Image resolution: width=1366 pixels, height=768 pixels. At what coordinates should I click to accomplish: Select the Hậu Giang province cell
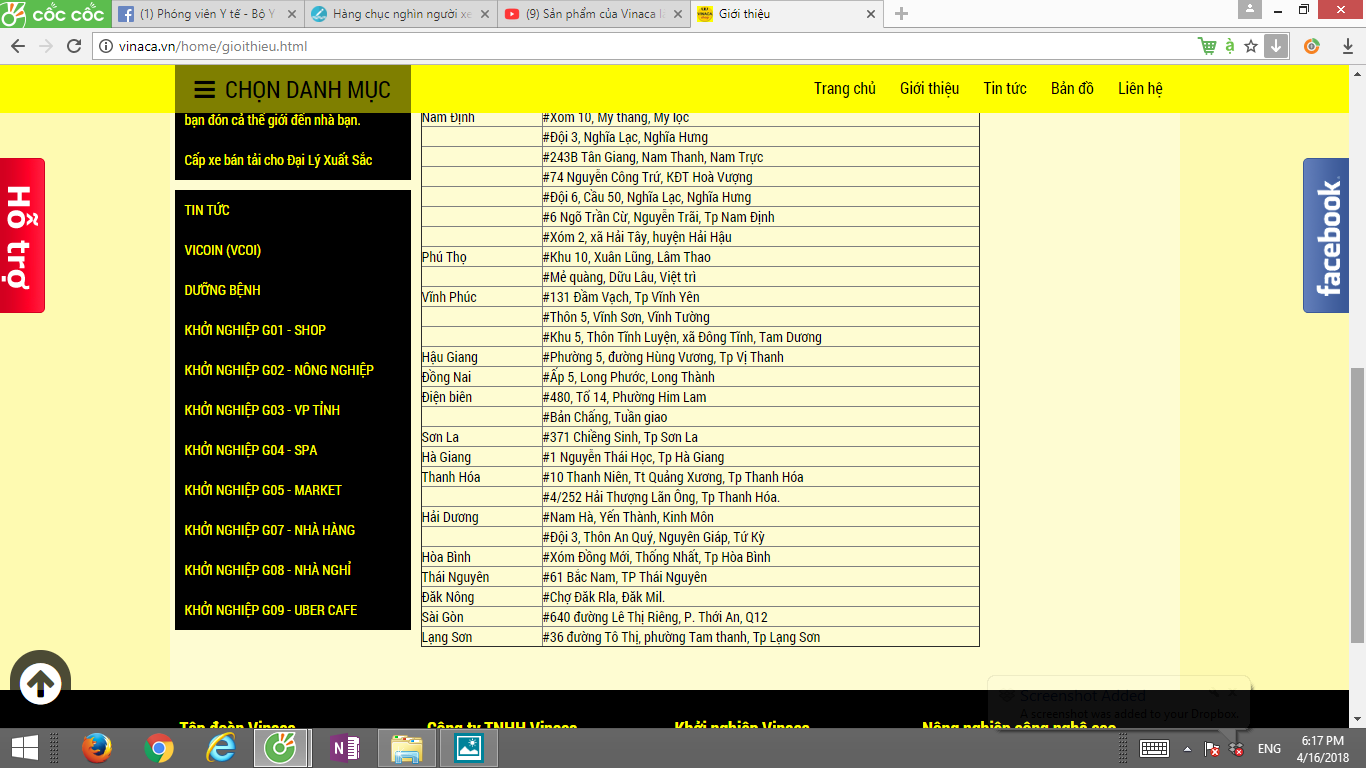(x=482, y=357)
